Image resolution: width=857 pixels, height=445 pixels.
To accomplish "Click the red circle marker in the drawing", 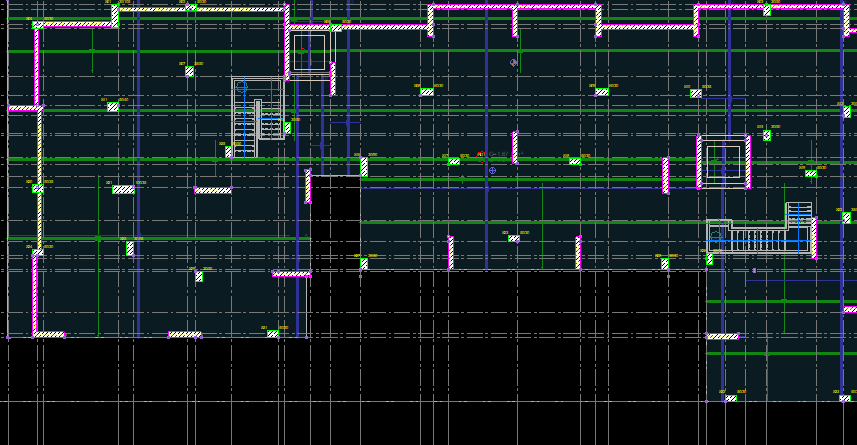I will pyautogui.click(x=480, y=154).
